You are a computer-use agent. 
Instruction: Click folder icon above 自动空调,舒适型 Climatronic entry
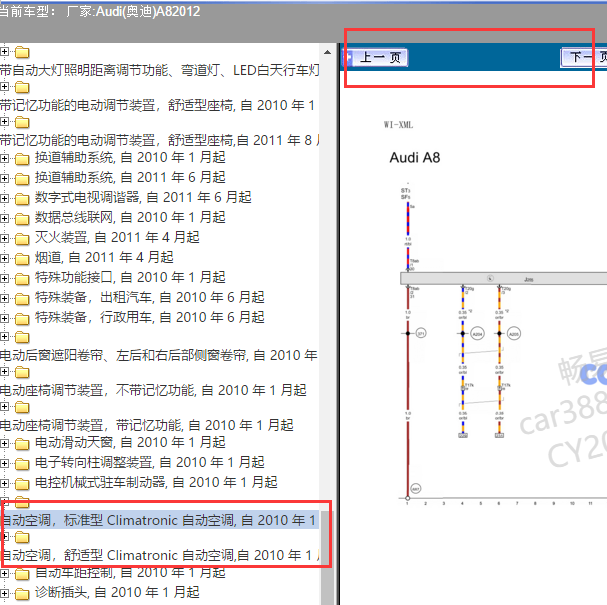tap(22, 537)
